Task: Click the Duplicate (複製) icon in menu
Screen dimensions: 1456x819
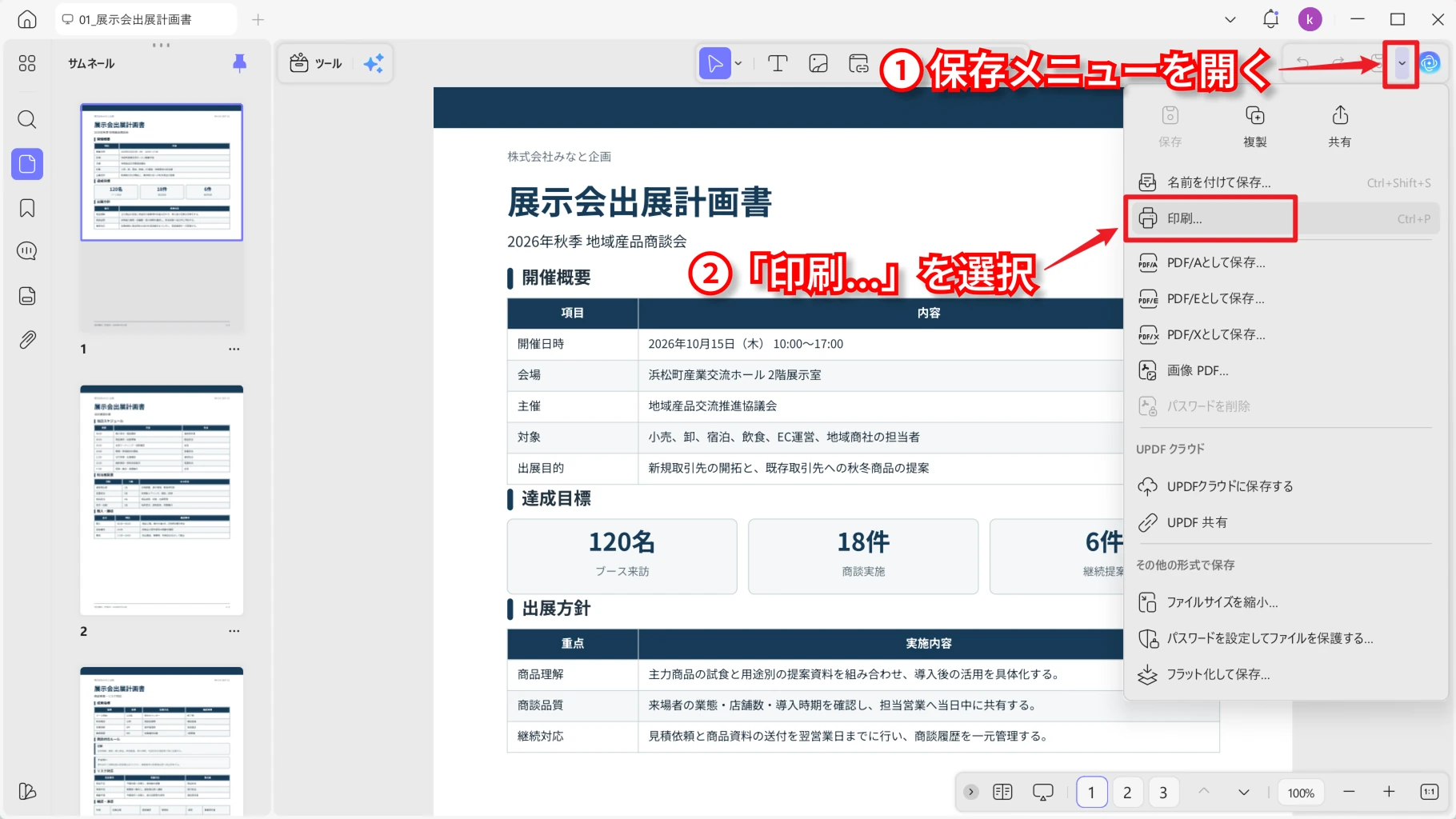Action: [x=1255, y=126]
